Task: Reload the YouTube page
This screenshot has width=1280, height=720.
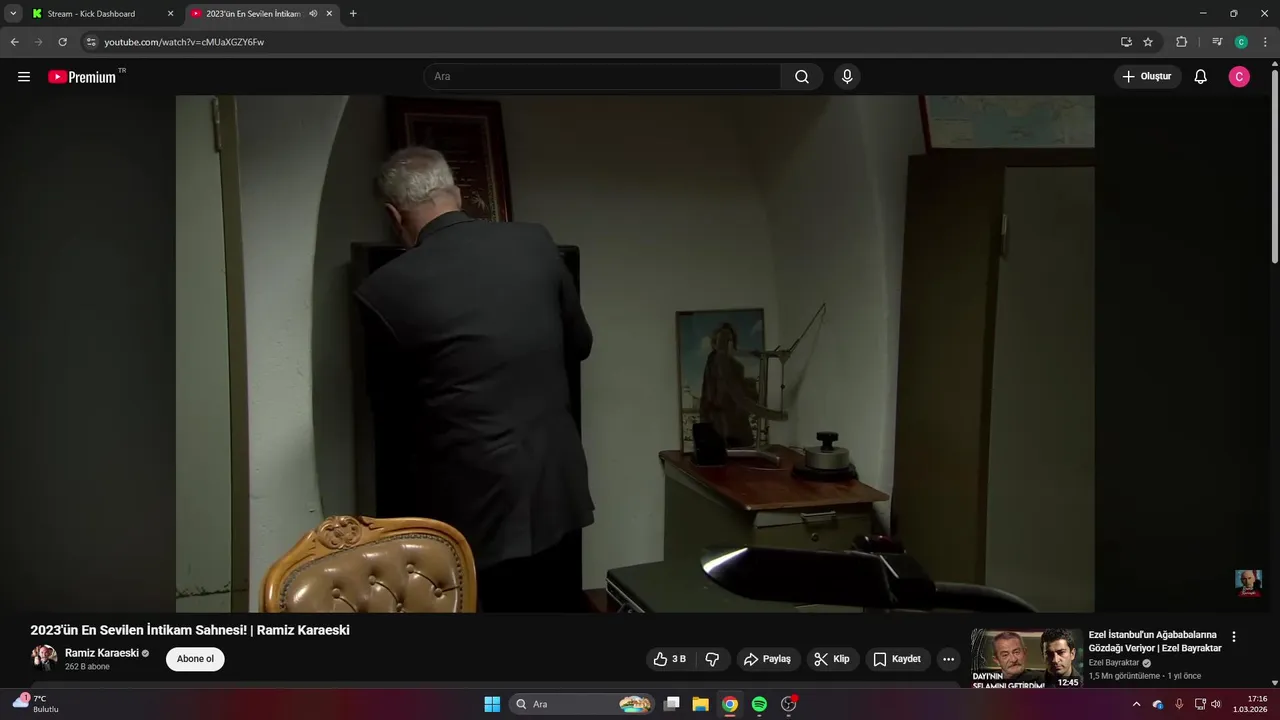Action: point(62,42)
